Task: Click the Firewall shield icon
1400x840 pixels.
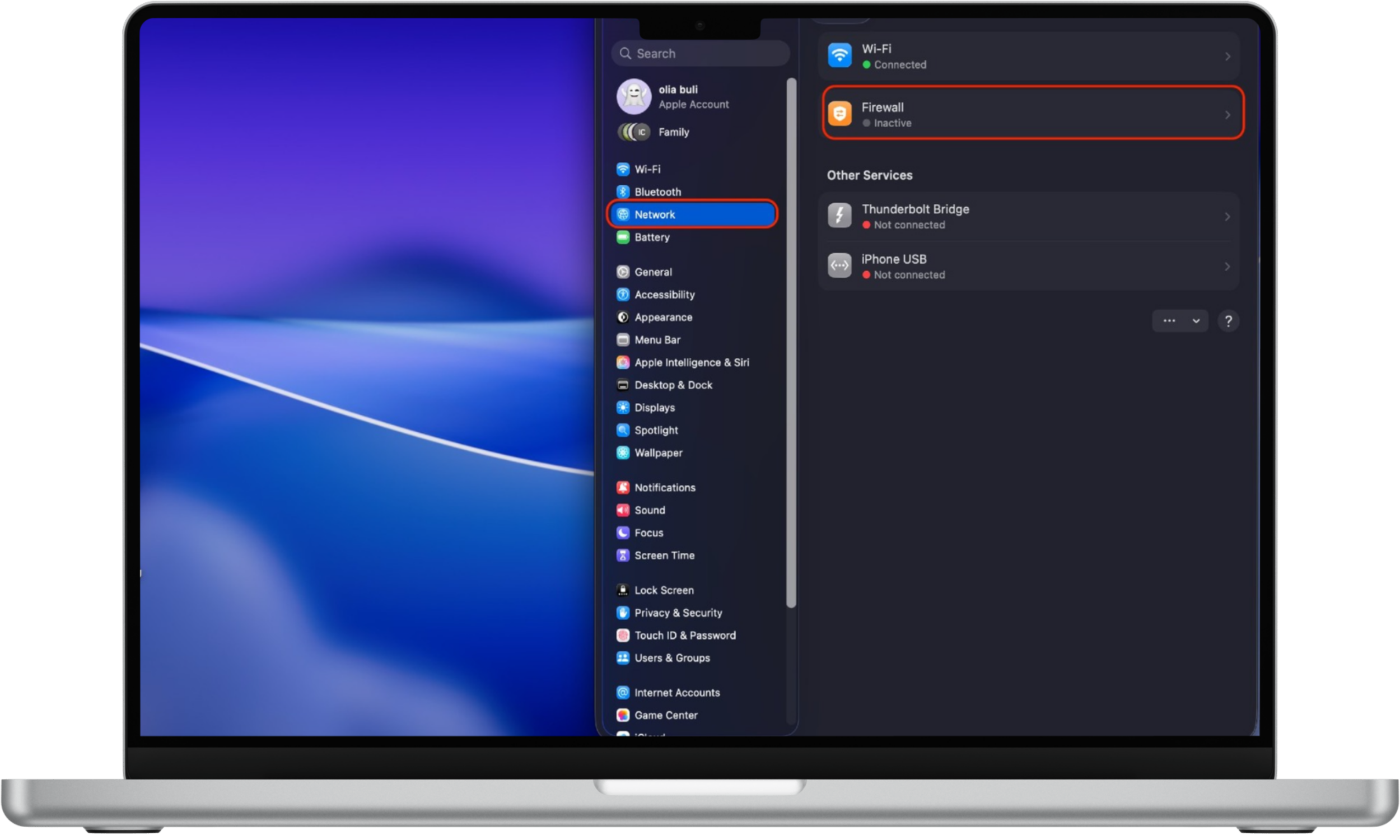Action: pyautogui.click(x=840, y=113)
